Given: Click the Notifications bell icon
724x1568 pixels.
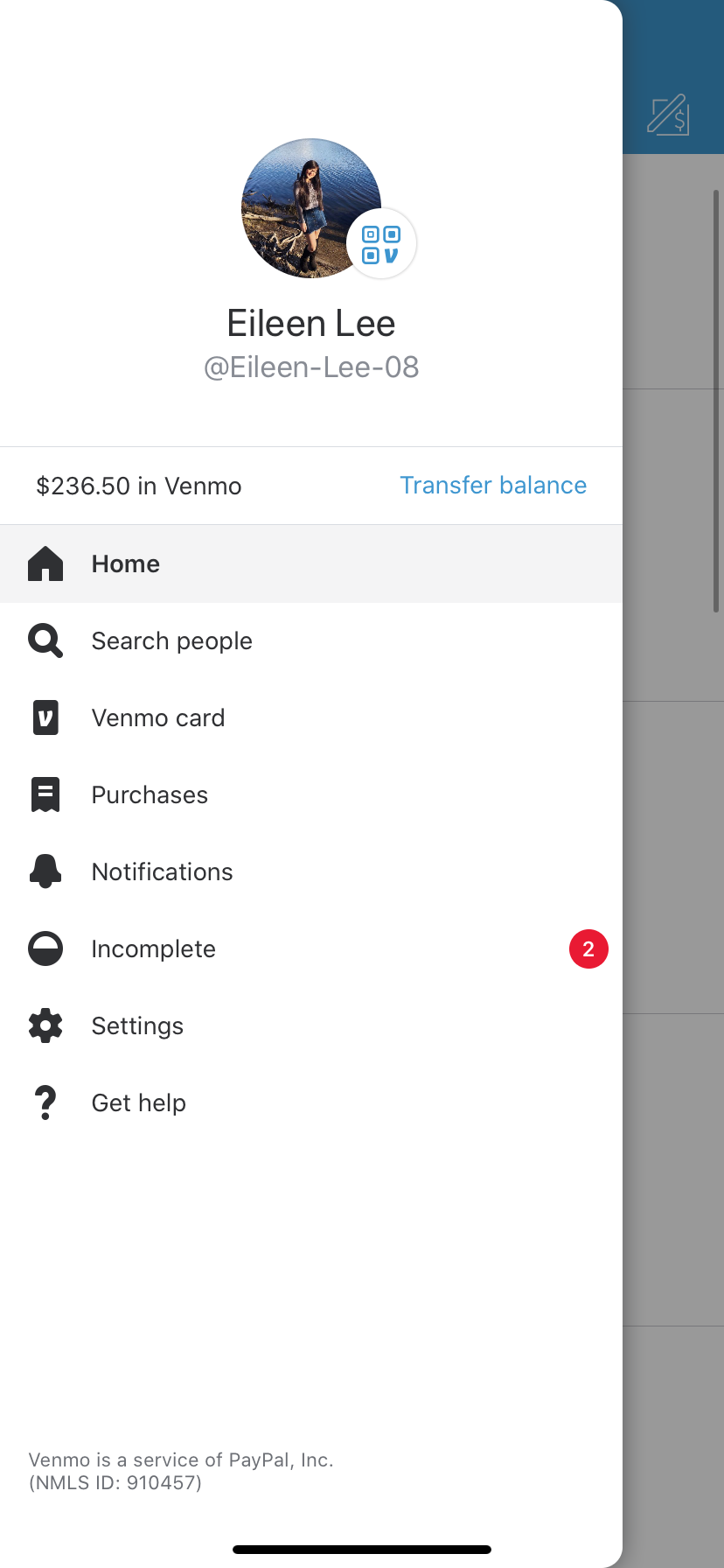Looking at the screenshot, I should tap(45, 871).
